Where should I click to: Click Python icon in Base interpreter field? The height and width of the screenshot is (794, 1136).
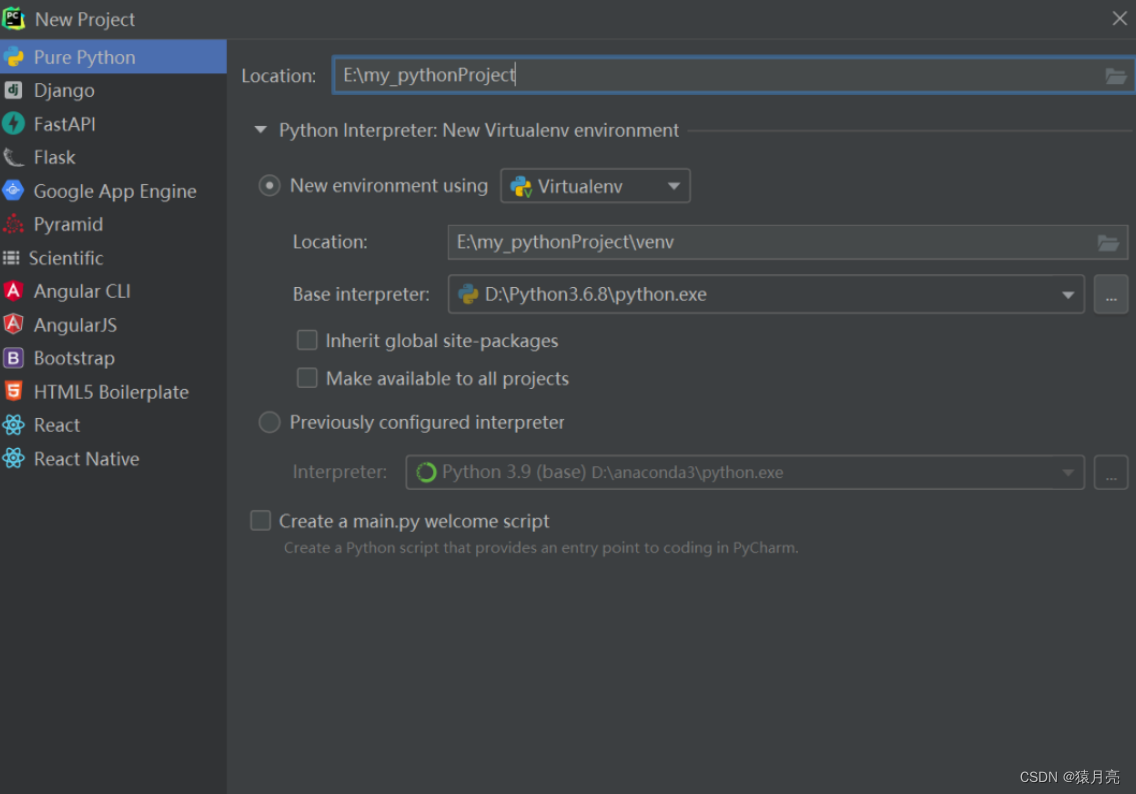468,294
